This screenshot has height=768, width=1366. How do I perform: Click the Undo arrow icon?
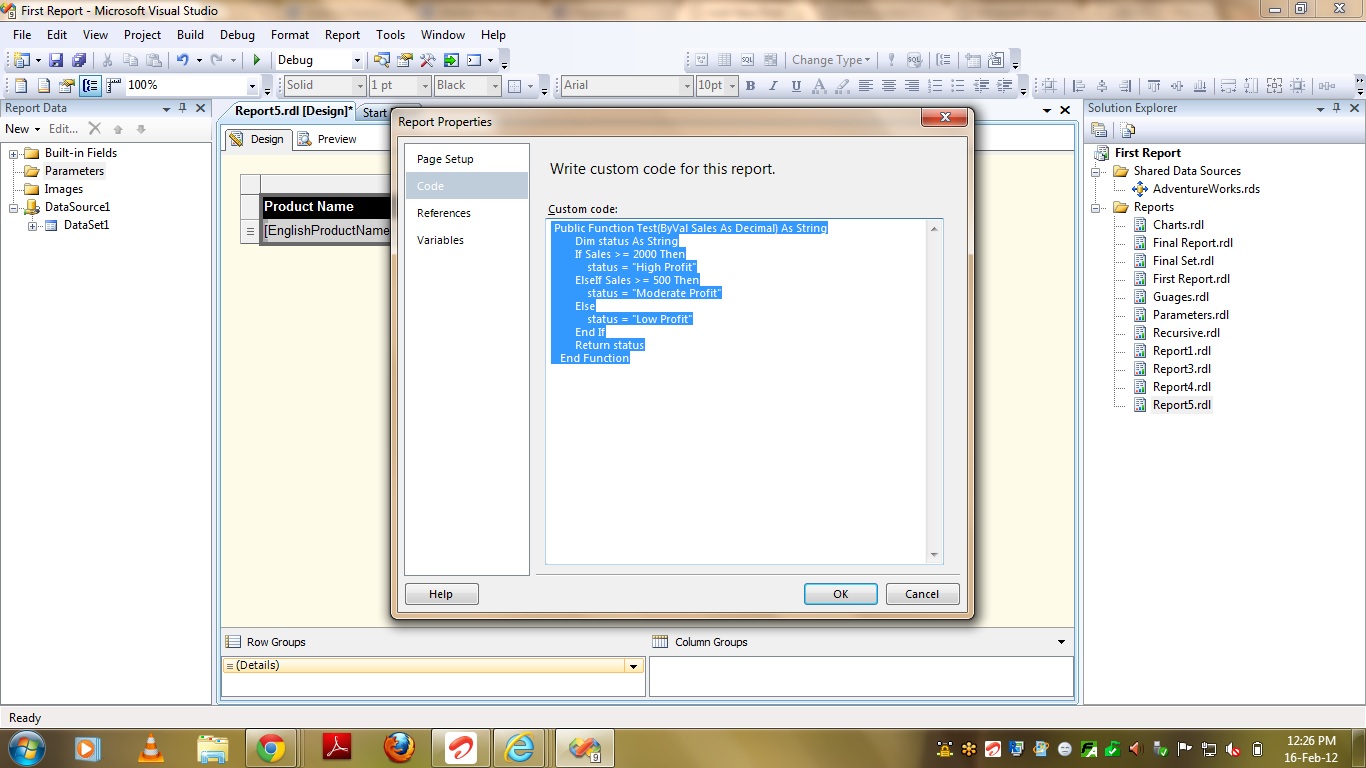coord(182,61)
